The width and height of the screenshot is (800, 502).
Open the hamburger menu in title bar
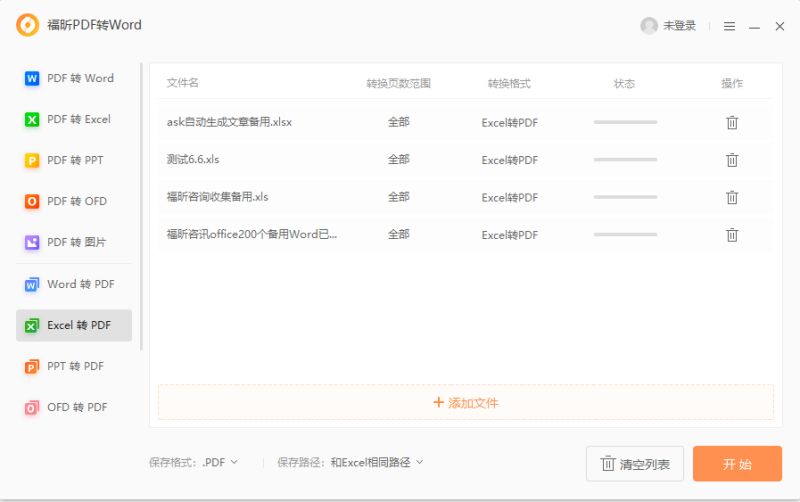coord(729,26)
